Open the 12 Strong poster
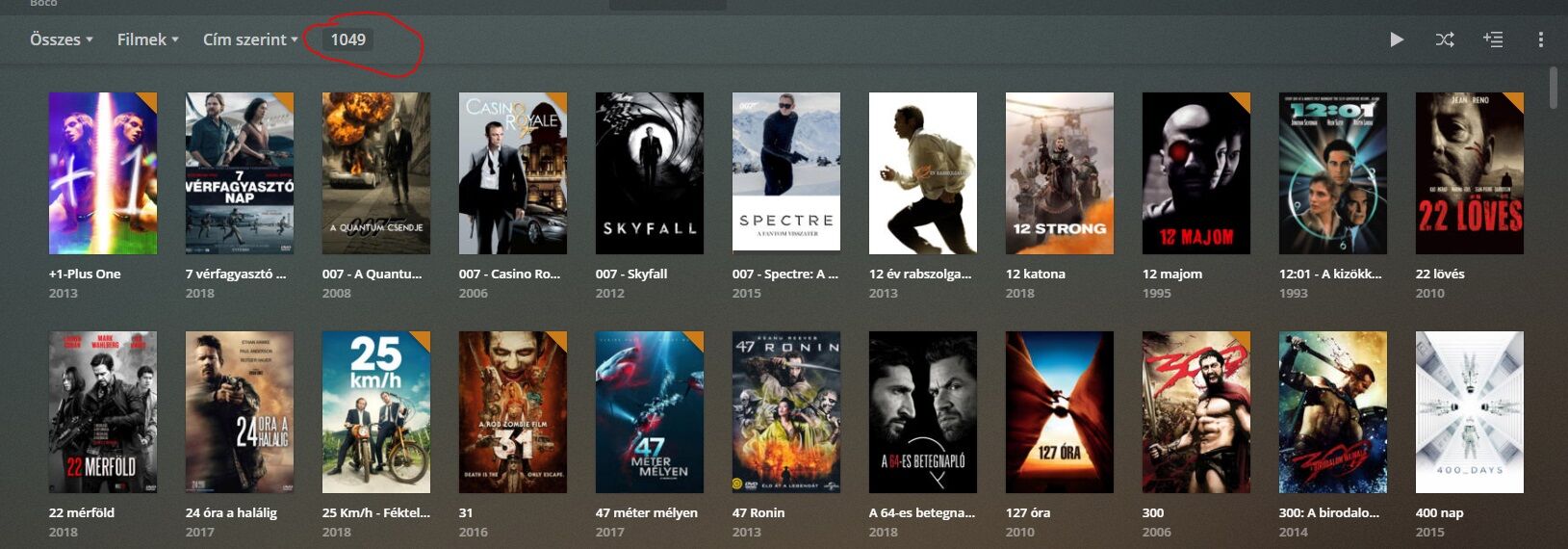The image size is (1568, 549). coord(1060,173)
